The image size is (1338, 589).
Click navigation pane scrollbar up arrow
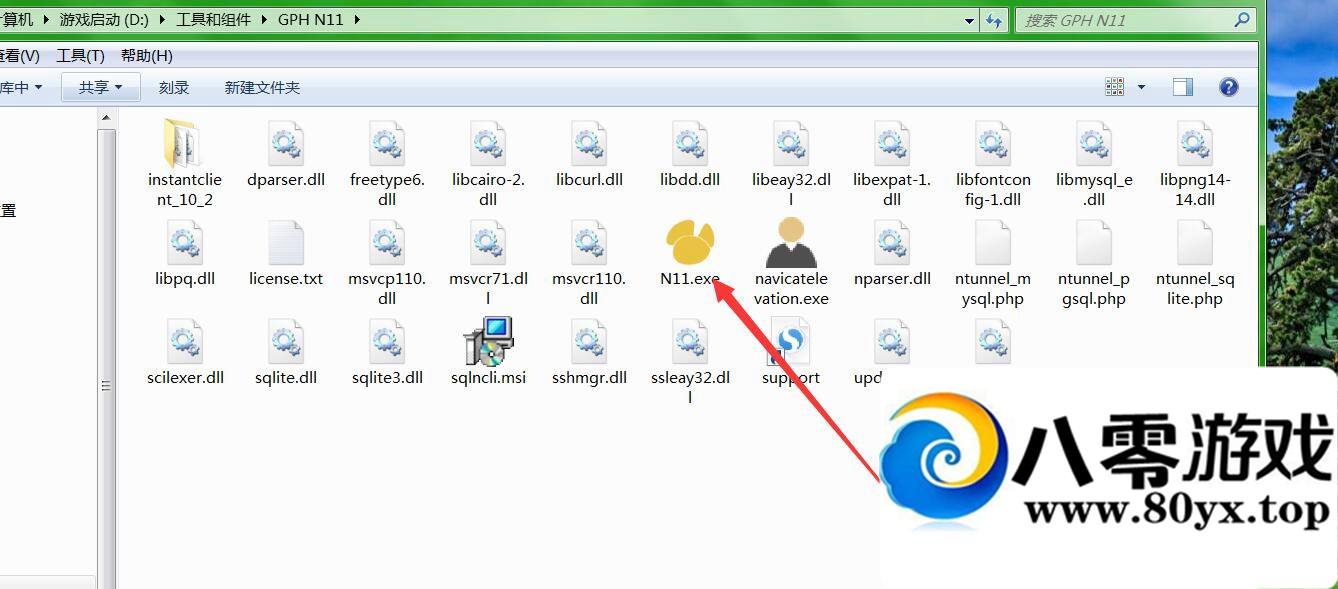106,118
